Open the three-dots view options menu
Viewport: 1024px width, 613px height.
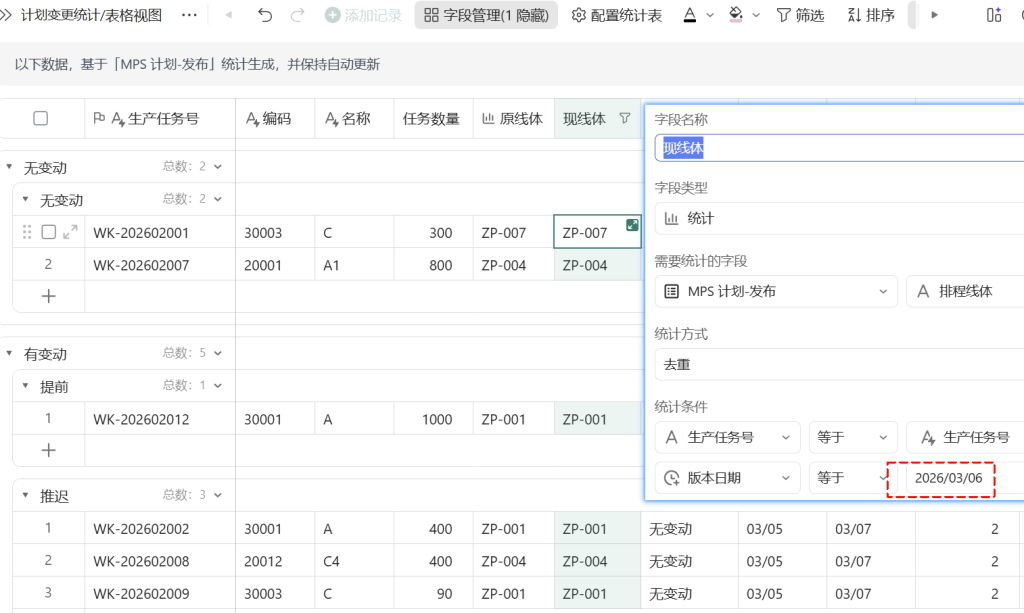189,15
